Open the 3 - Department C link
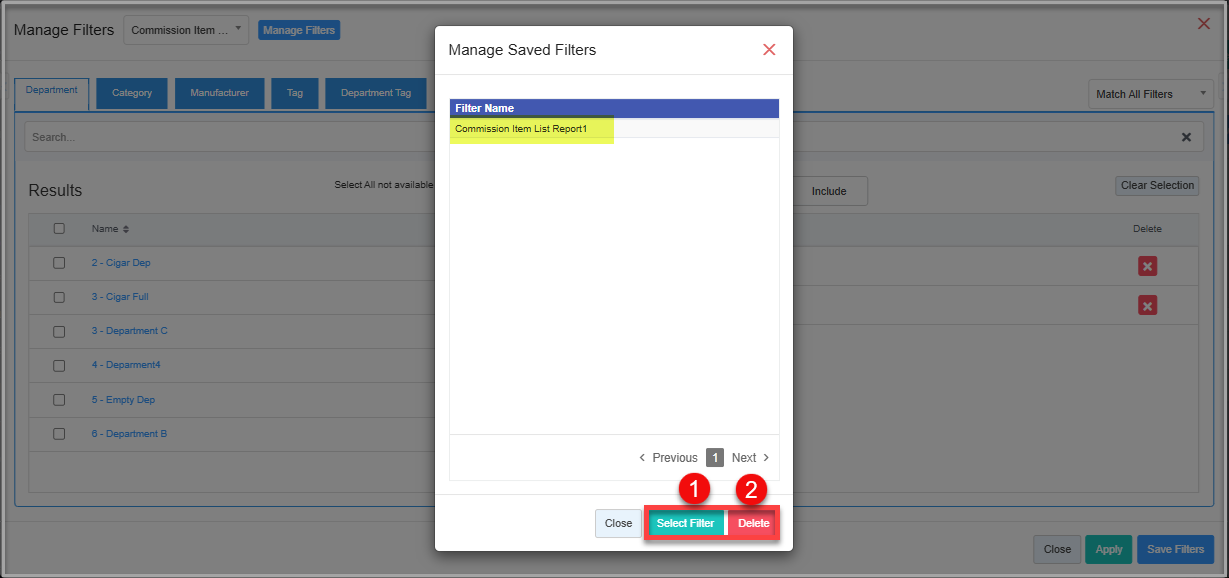The height and width of the screenshot is (578, 1229). 130,331
